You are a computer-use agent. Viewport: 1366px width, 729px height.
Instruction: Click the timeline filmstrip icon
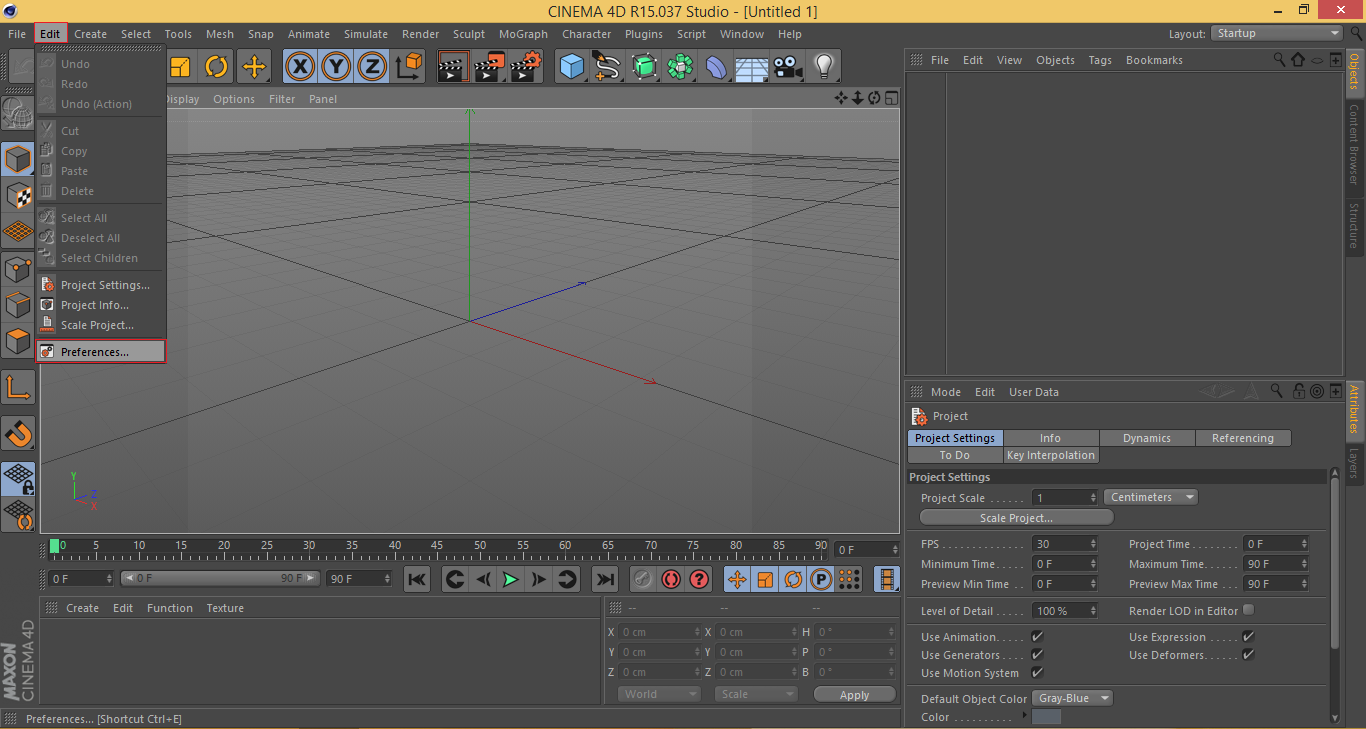coord(887,579)
